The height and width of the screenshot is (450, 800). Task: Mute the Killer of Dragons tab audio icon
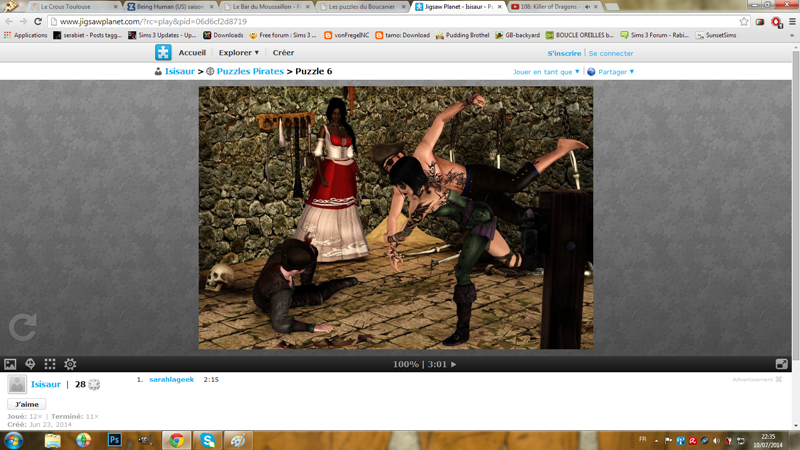(x=587, y=7)
